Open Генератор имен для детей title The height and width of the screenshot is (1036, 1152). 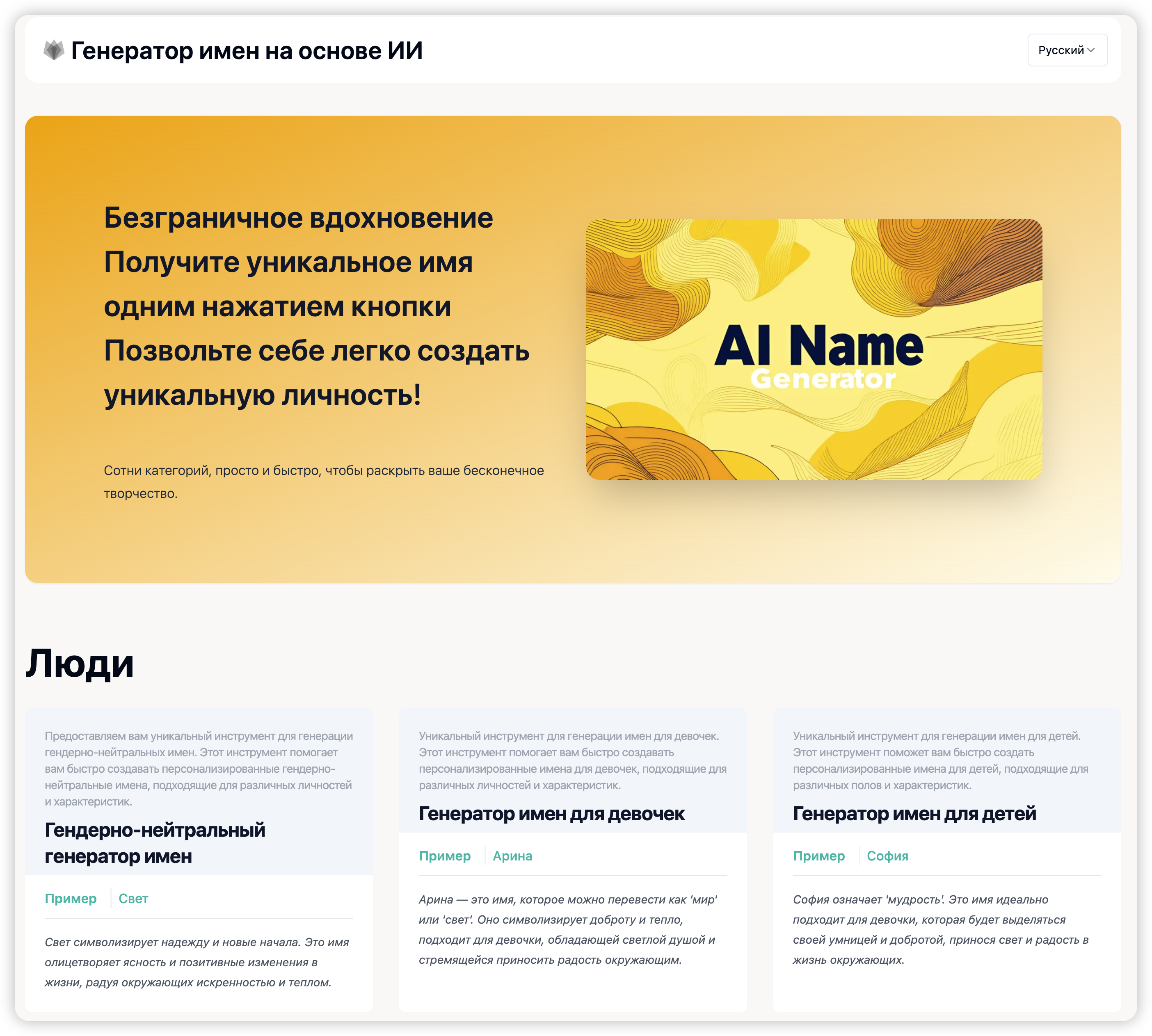click(x=914, y=814)
